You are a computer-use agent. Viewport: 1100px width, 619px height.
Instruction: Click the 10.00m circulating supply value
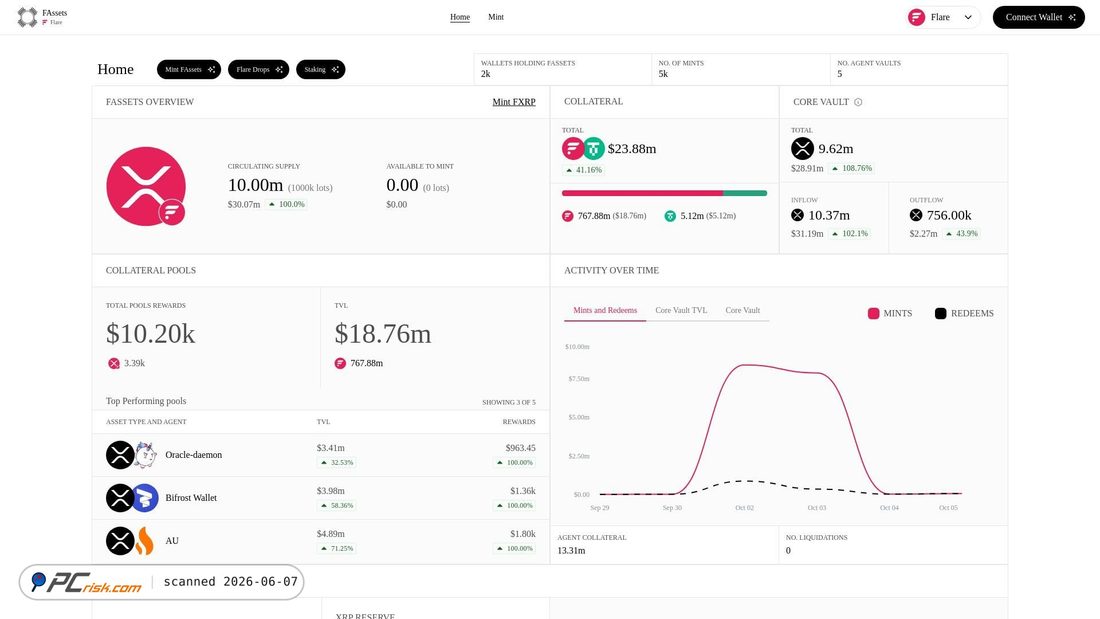pos(255,185)
